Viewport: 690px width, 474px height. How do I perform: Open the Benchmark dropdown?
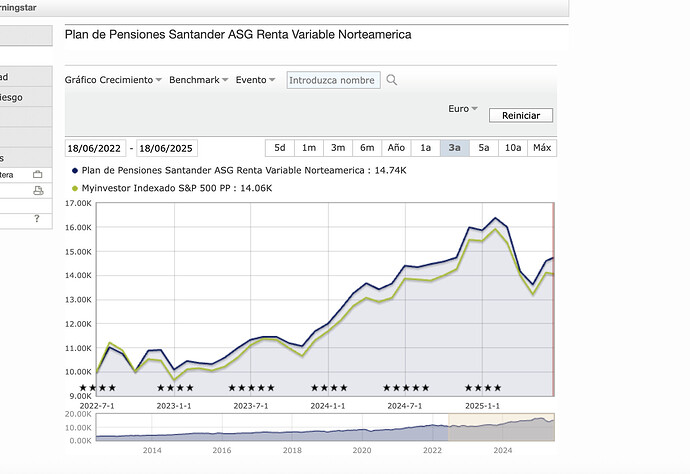click(x=198, y=80)
